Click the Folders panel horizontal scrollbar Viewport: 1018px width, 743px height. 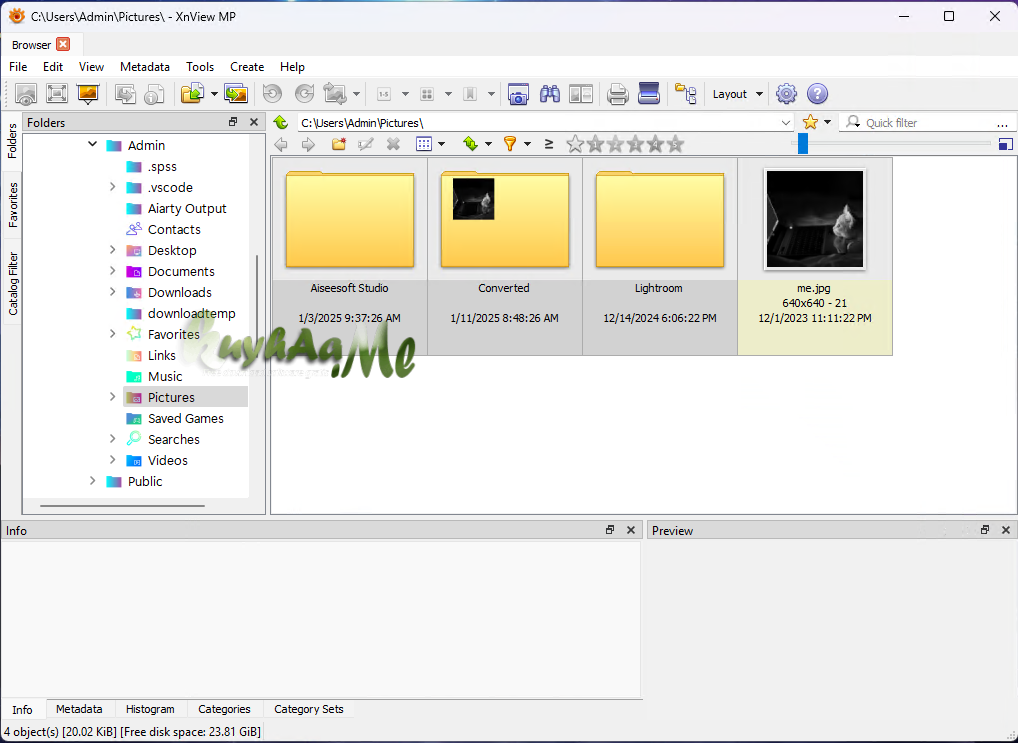point(122,505)
